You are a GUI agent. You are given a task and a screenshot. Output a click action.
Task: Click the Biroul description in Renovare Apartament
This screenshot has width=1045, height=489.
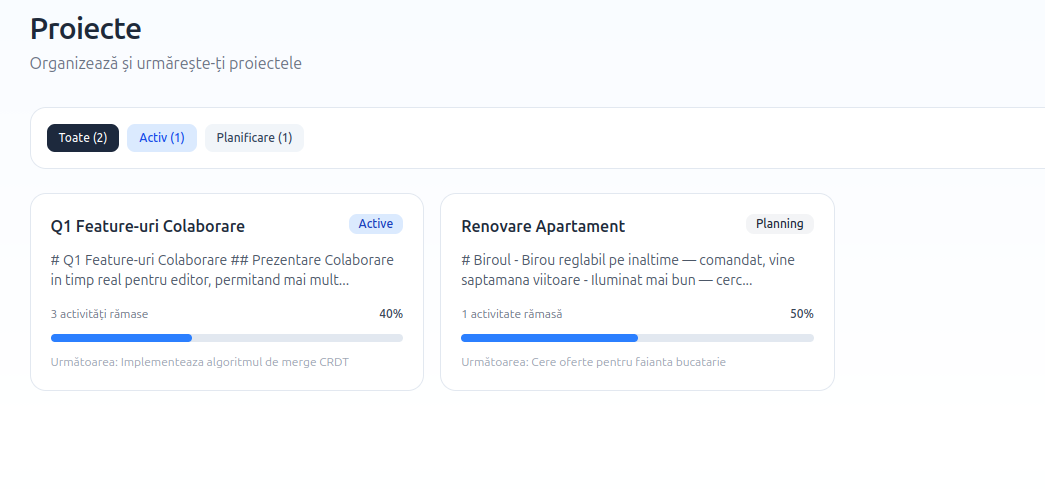[x=628, y=270]
